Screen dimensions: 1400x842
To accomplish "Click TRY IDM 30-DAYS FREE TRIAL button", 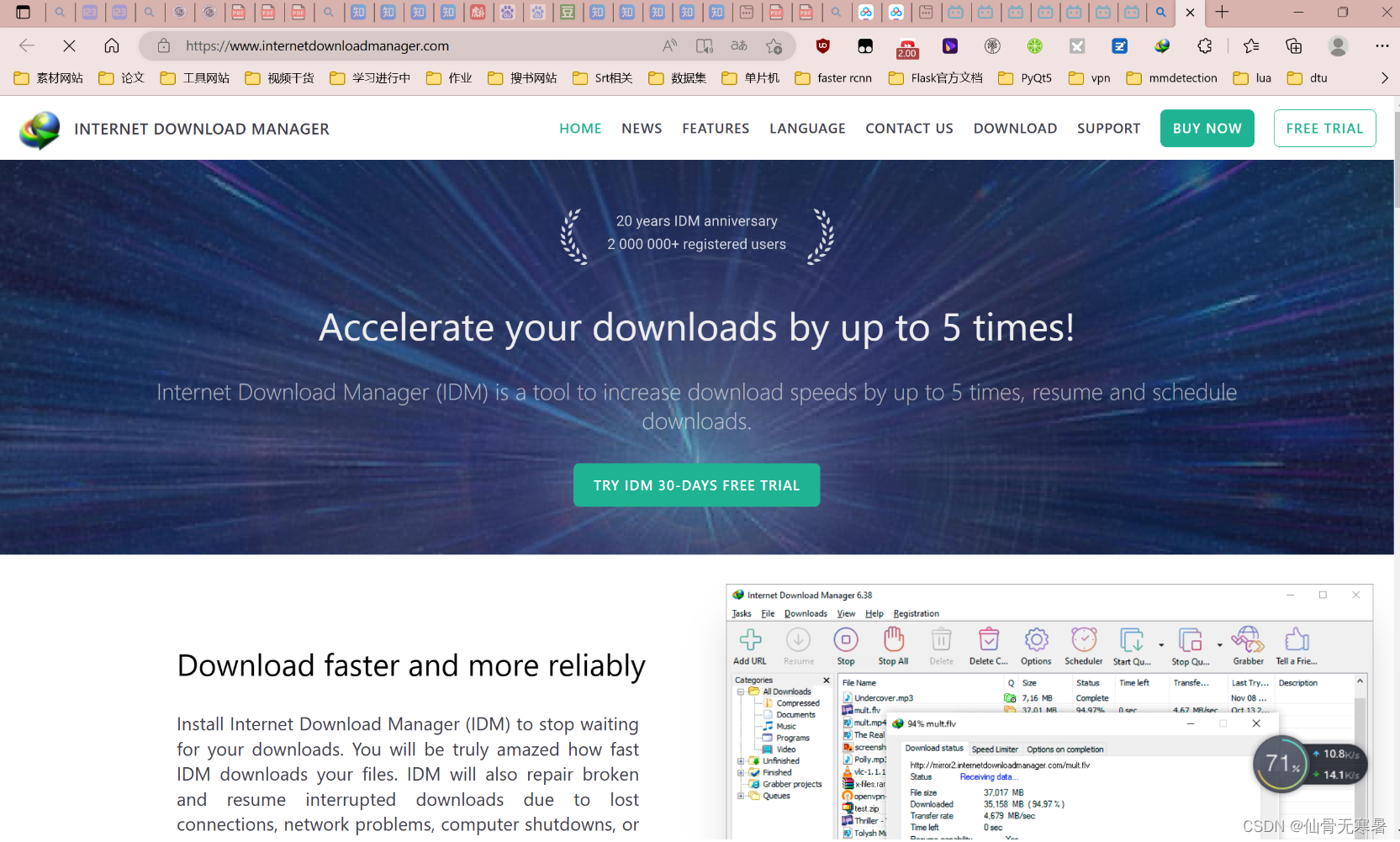I will point(696,485).
